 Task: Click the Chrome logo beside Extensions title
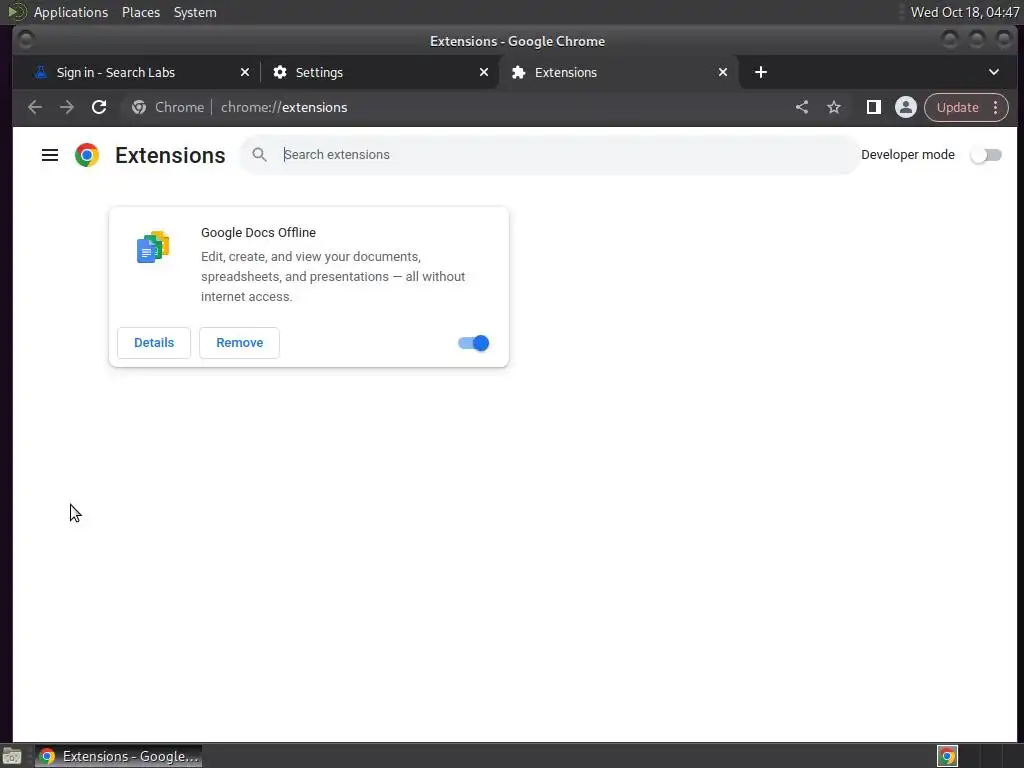click(x=87, y=155)
